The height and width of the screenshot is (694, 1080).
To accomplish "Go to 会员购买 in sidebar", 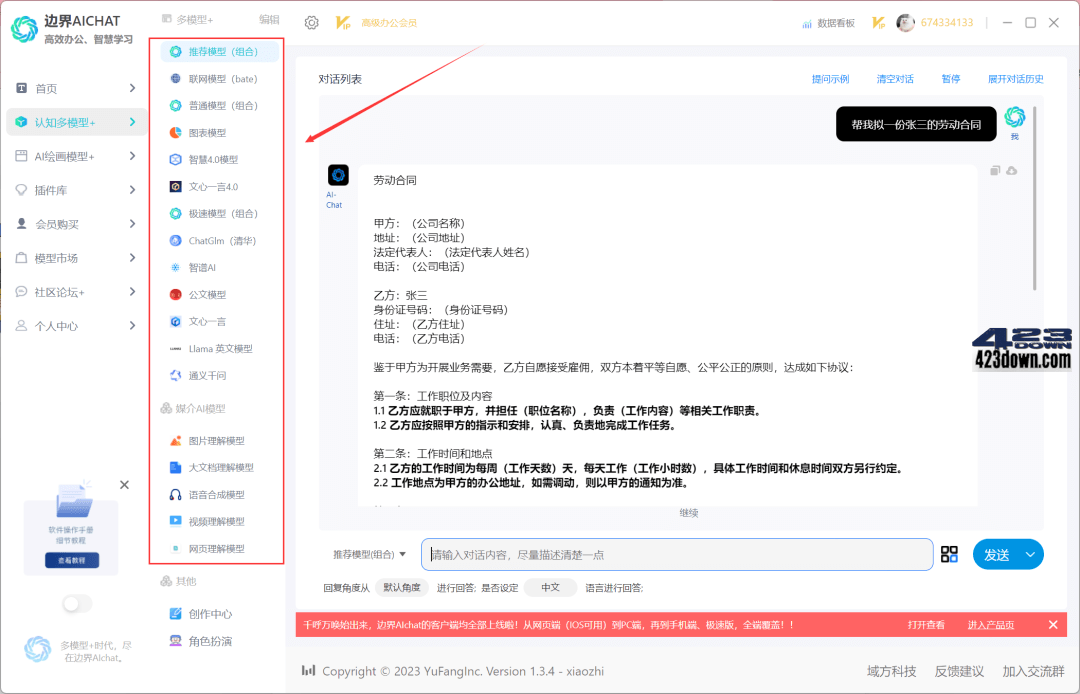I will (76, 224).
